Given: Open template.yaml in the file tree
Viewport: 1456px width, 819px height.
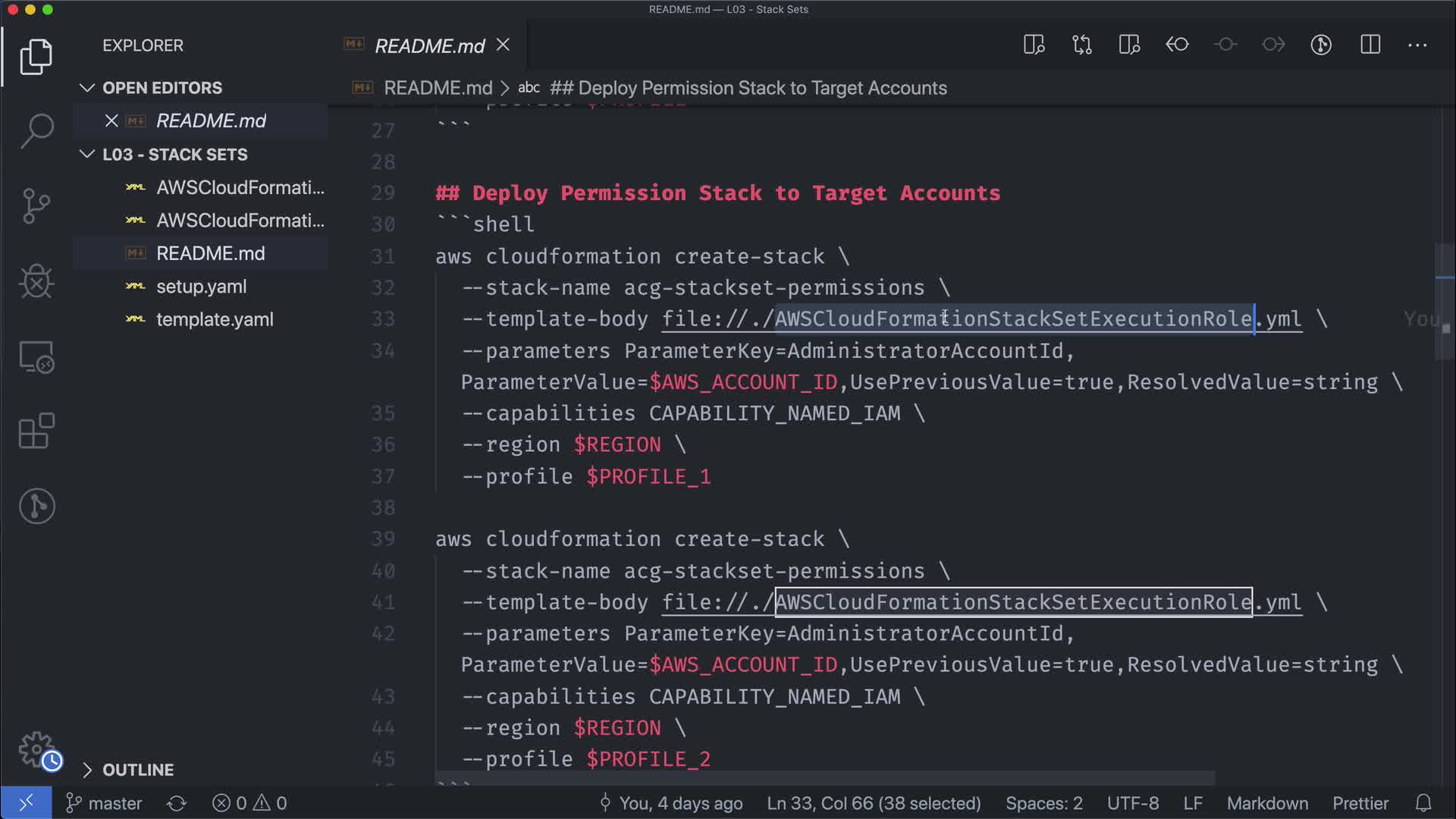Looking at the screenshot, I should point(215,320).
